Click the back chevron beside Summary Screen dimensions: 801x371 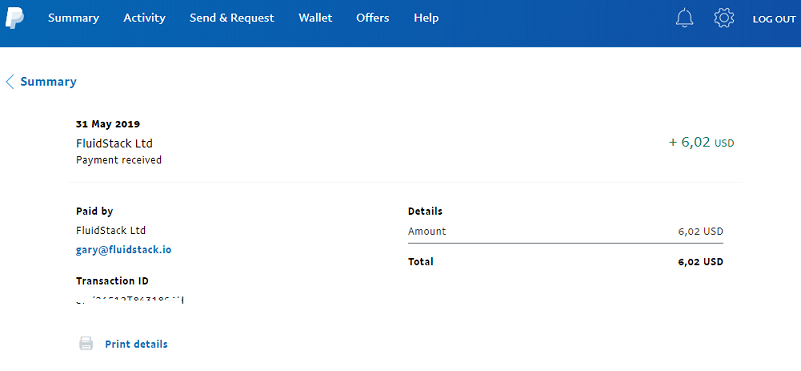click(x=10, y=82)
